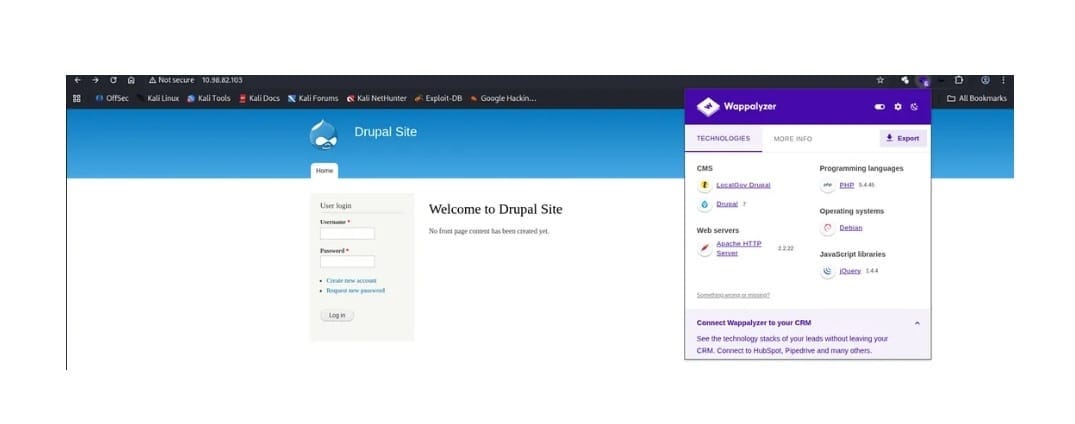The image size is (1075, 424).
Task: Open Wappalyzer settings gear
Action: tap(898, 107)
